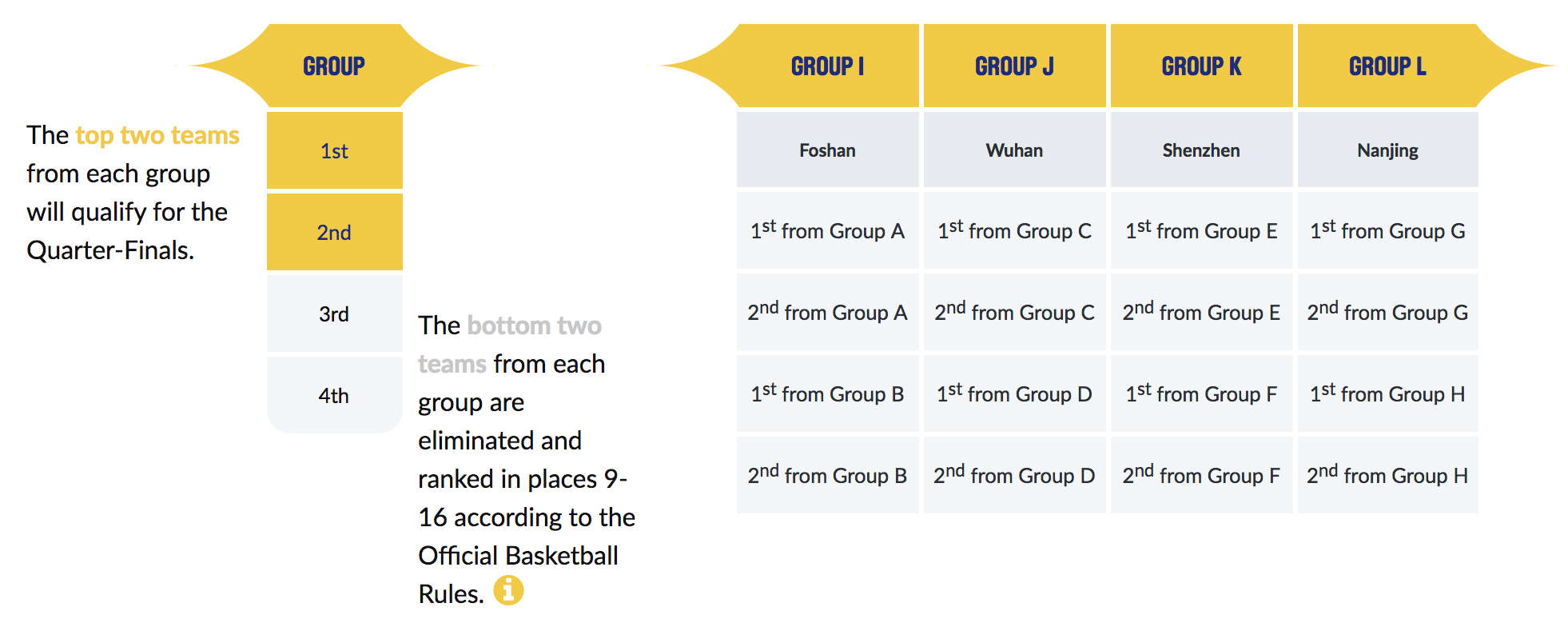
Task: Click '2nd from Group C' cell
Action: (1015, 312)
